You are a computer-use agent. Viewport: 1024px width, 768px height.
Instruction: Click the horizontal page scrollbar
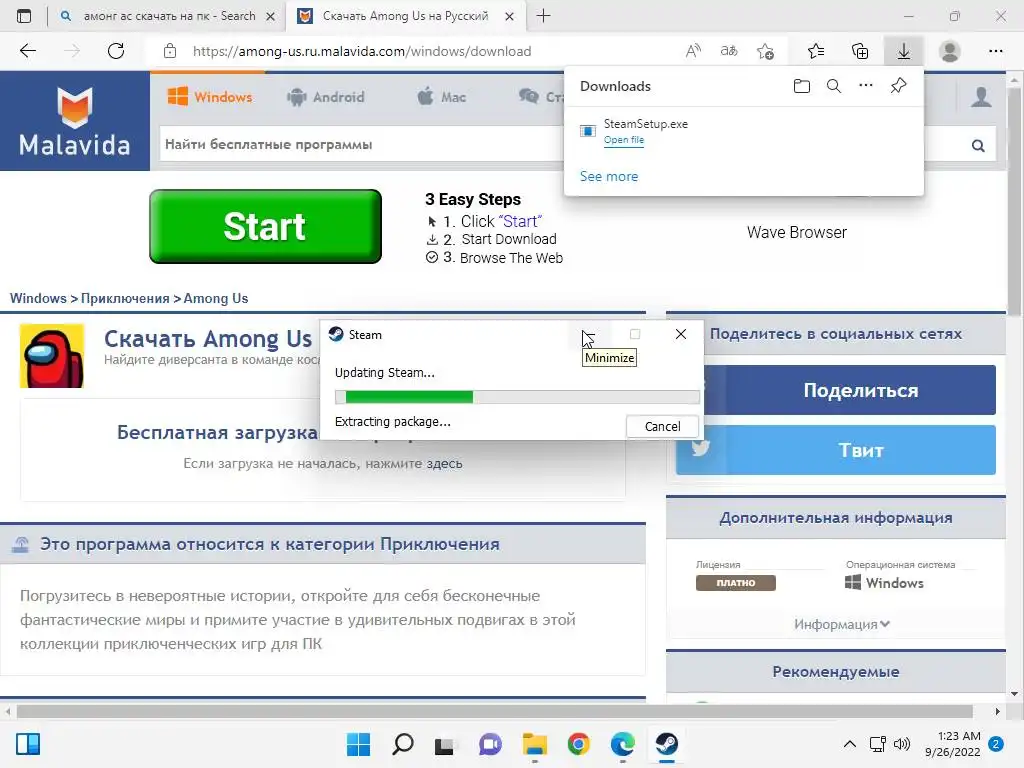pyautogui.click(x=494, y=711)
